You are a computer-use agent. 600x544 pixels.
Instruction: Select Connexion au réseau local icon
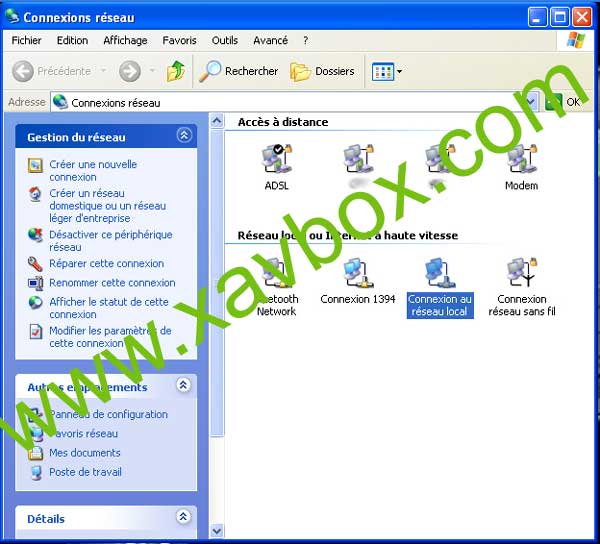[x=440, y=272]
